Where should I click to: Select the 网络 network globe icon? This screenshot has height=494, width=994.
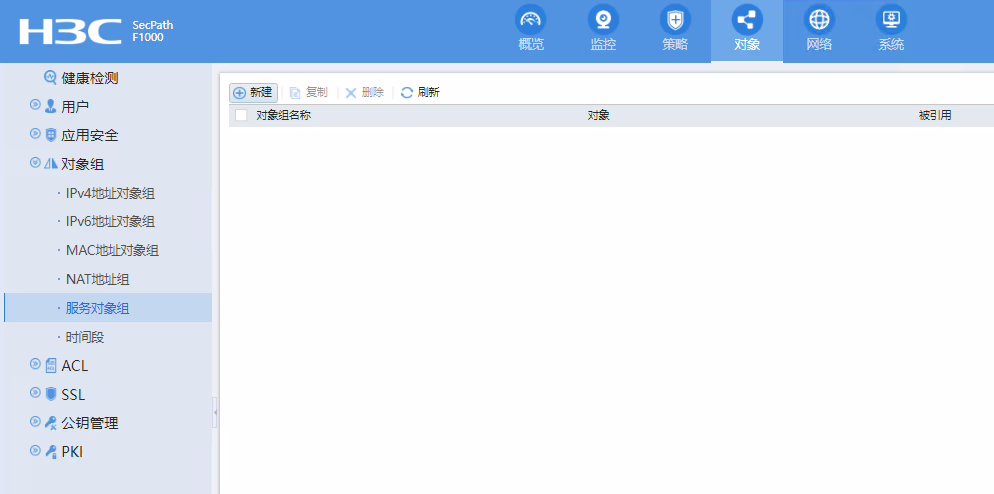[x=819, y=20]
